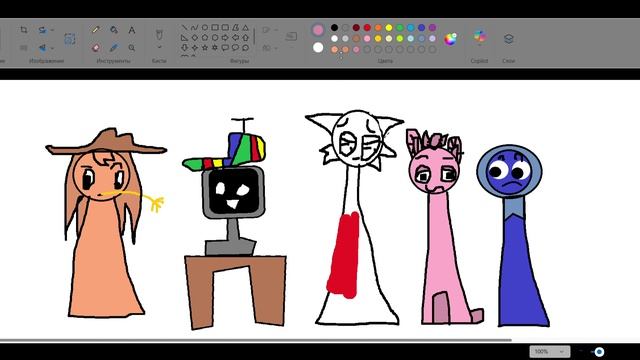Screen dimensions: 640x360
Task: Pick the green color swatch
Action: pyautogui.click(x=400, y=28)
